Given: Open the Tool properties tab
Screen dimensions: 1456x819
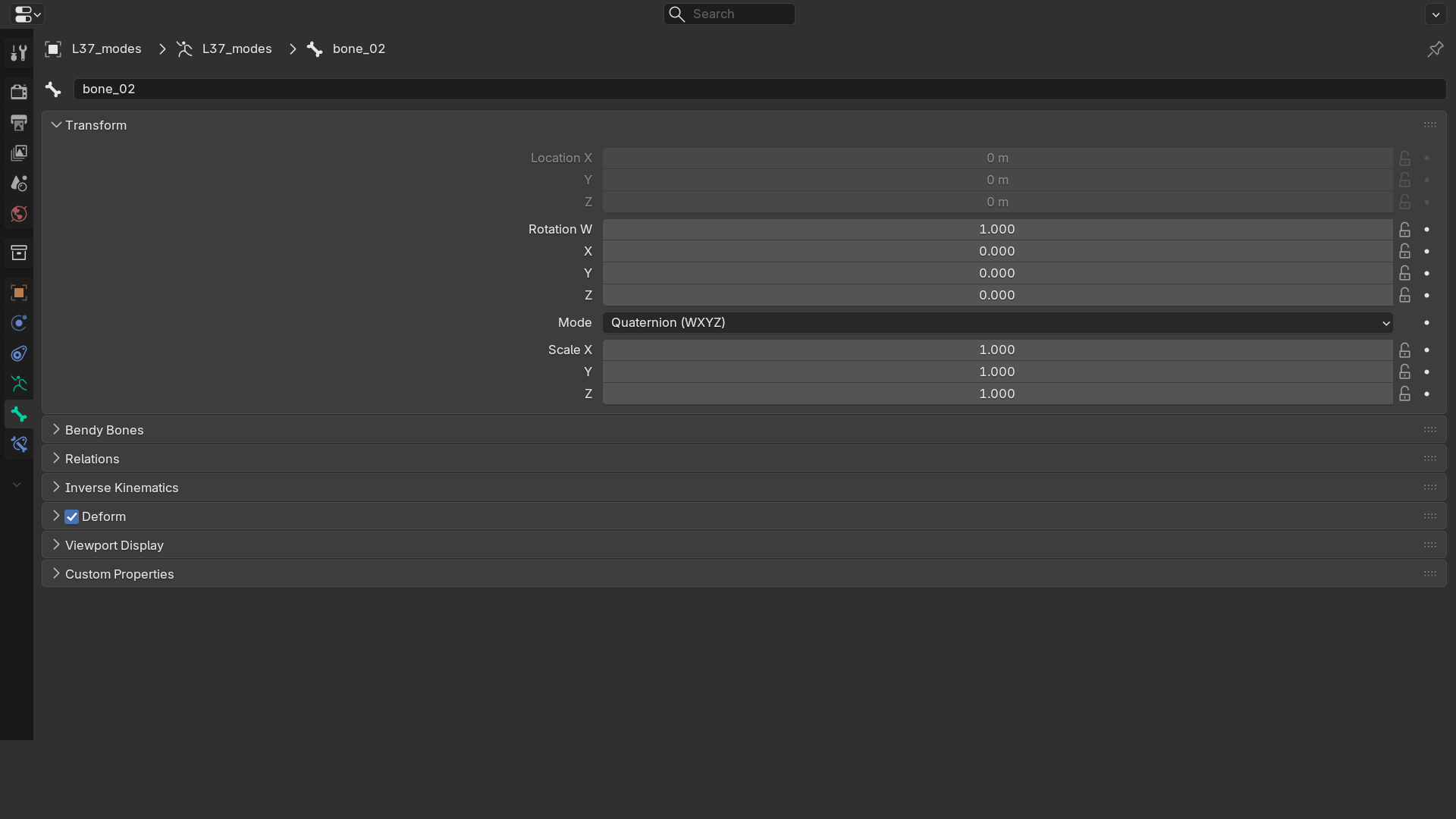Looking at the screenshot, I should tap(18, 52).
